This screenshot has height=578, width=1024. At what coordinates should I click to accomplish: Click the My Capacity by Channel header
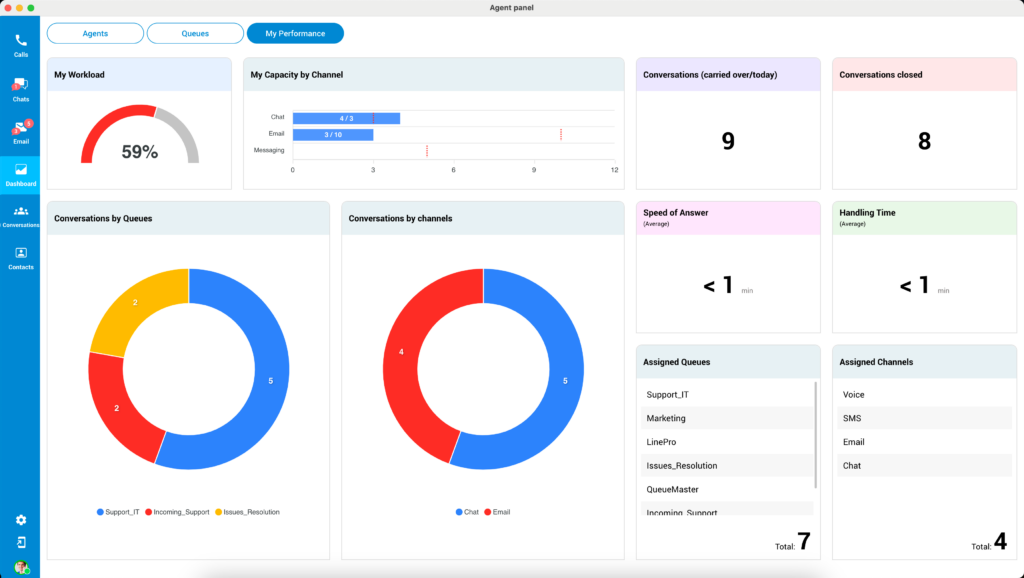pos(434,74)
